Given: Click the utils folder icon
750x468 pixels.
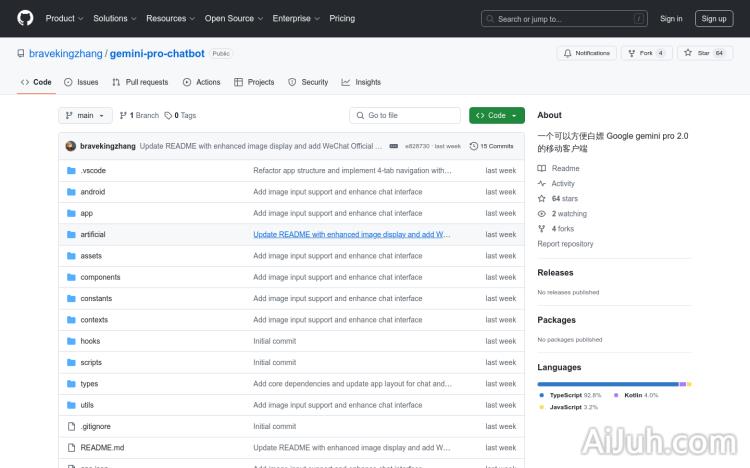Looking at the screenshot, I should [71, 405].
